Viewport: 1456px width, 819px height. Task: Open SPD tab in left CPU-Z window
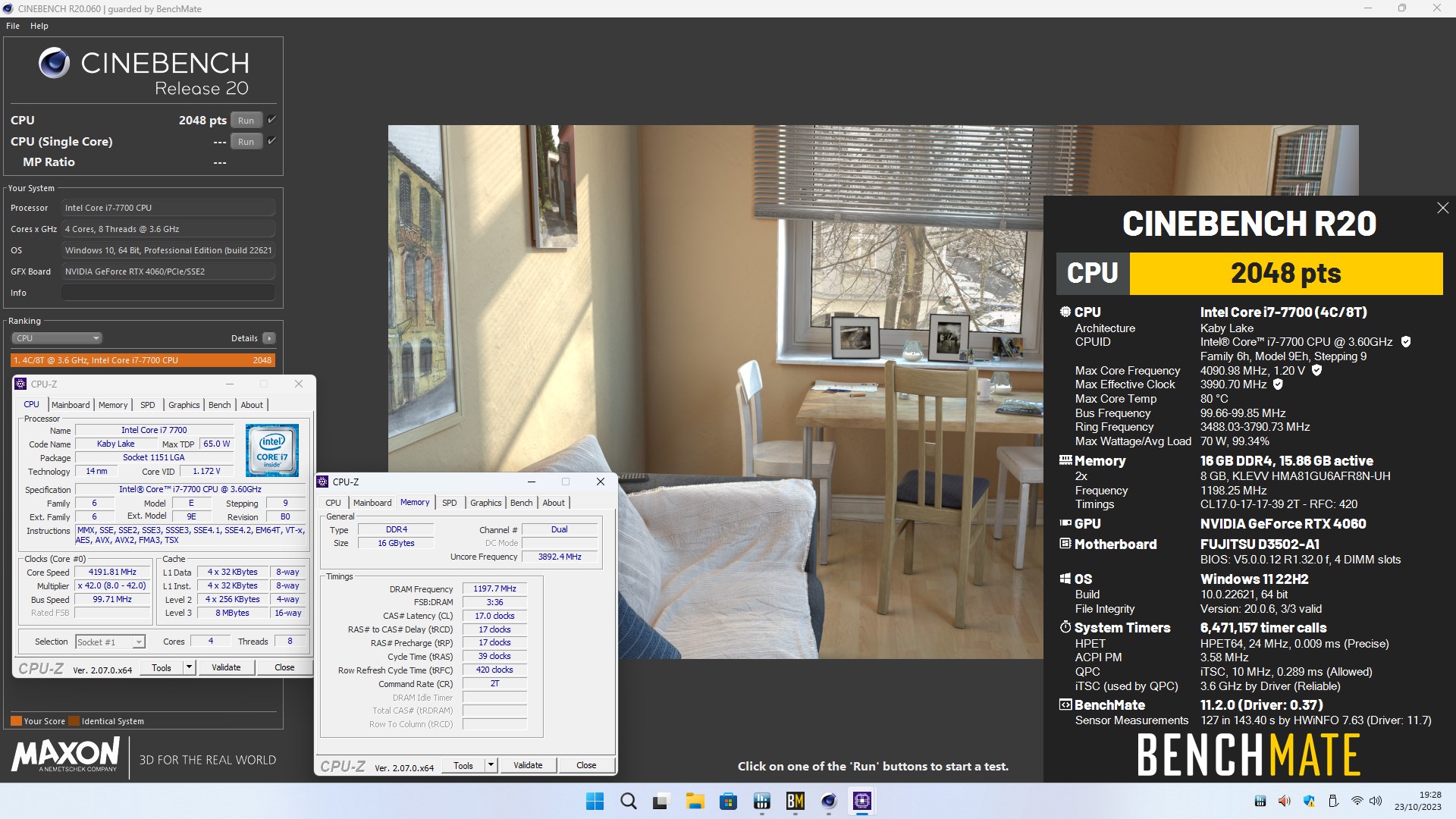click(x=148, y=405)
